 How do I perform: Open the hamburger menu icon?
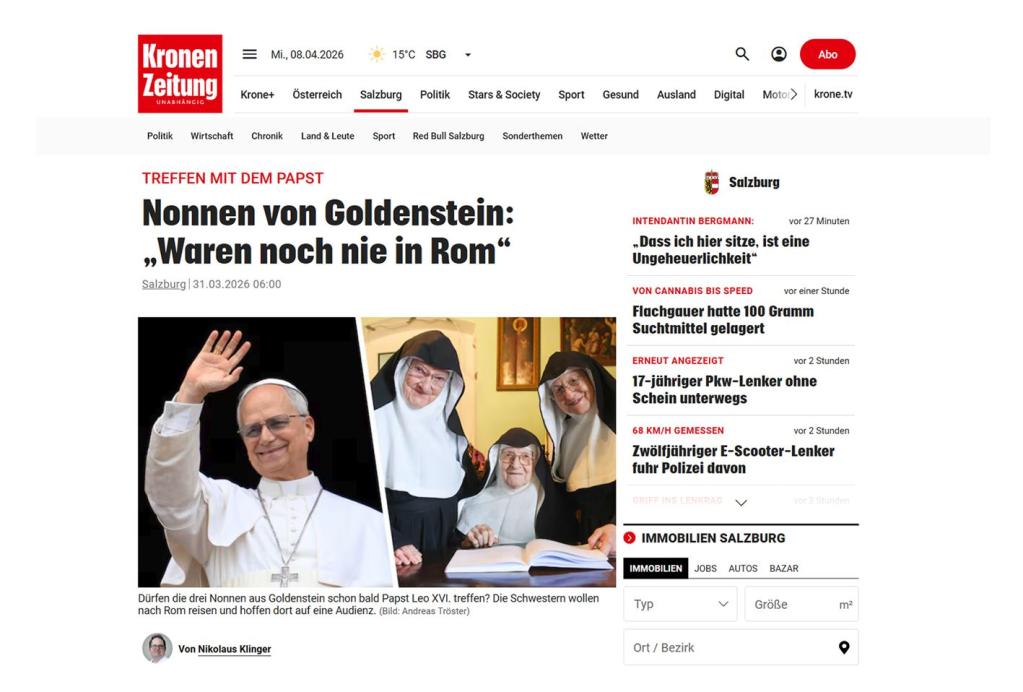pos(249,54)
